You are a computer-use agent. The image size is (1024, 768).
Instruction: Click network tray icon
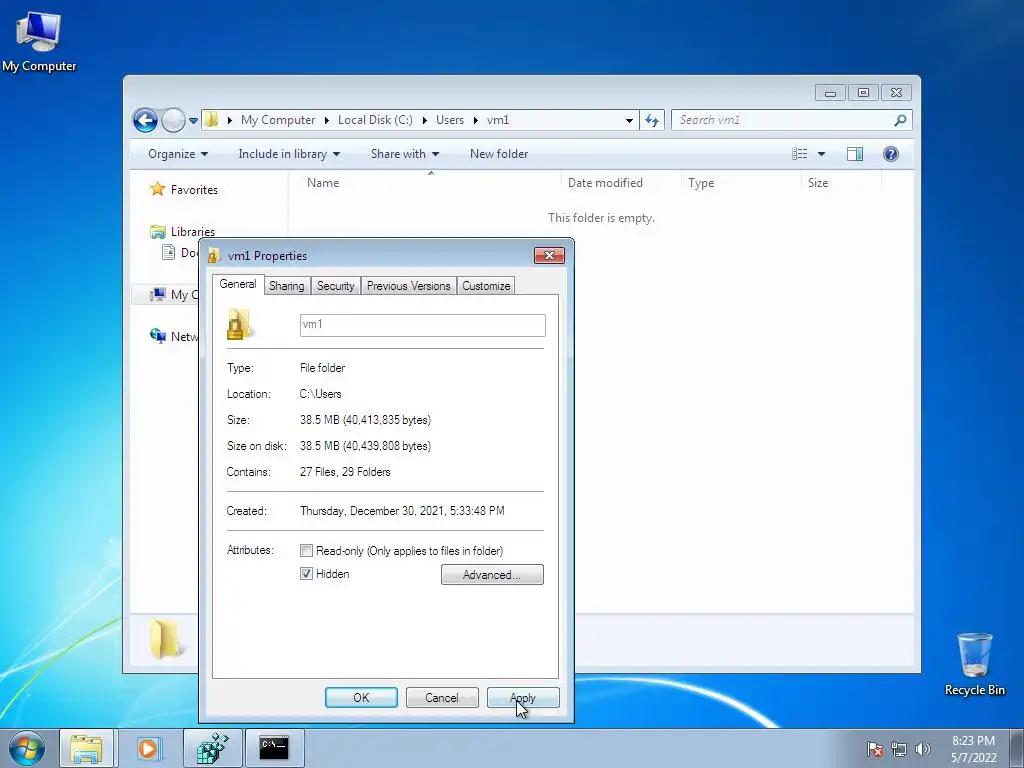pyautogui.click(x=899, y=749)
